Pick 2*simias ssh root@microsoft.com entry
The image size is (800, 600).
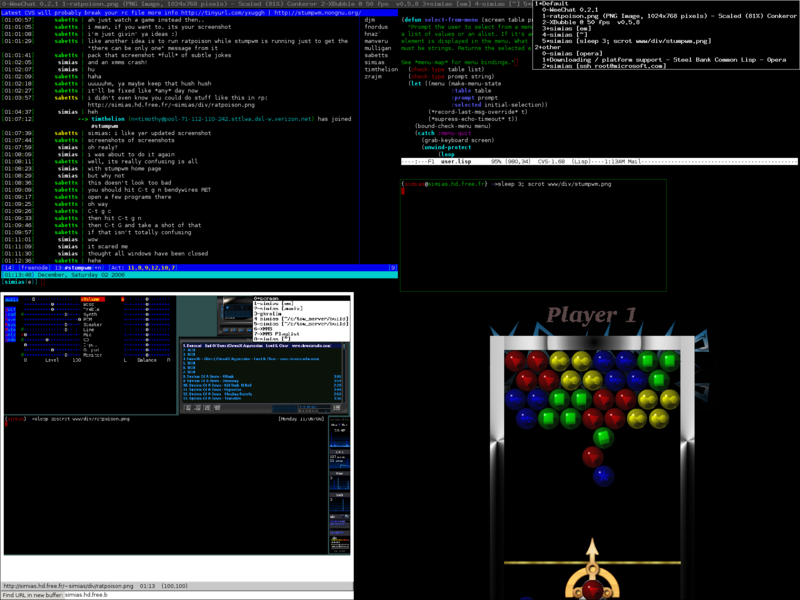[604, 66]
